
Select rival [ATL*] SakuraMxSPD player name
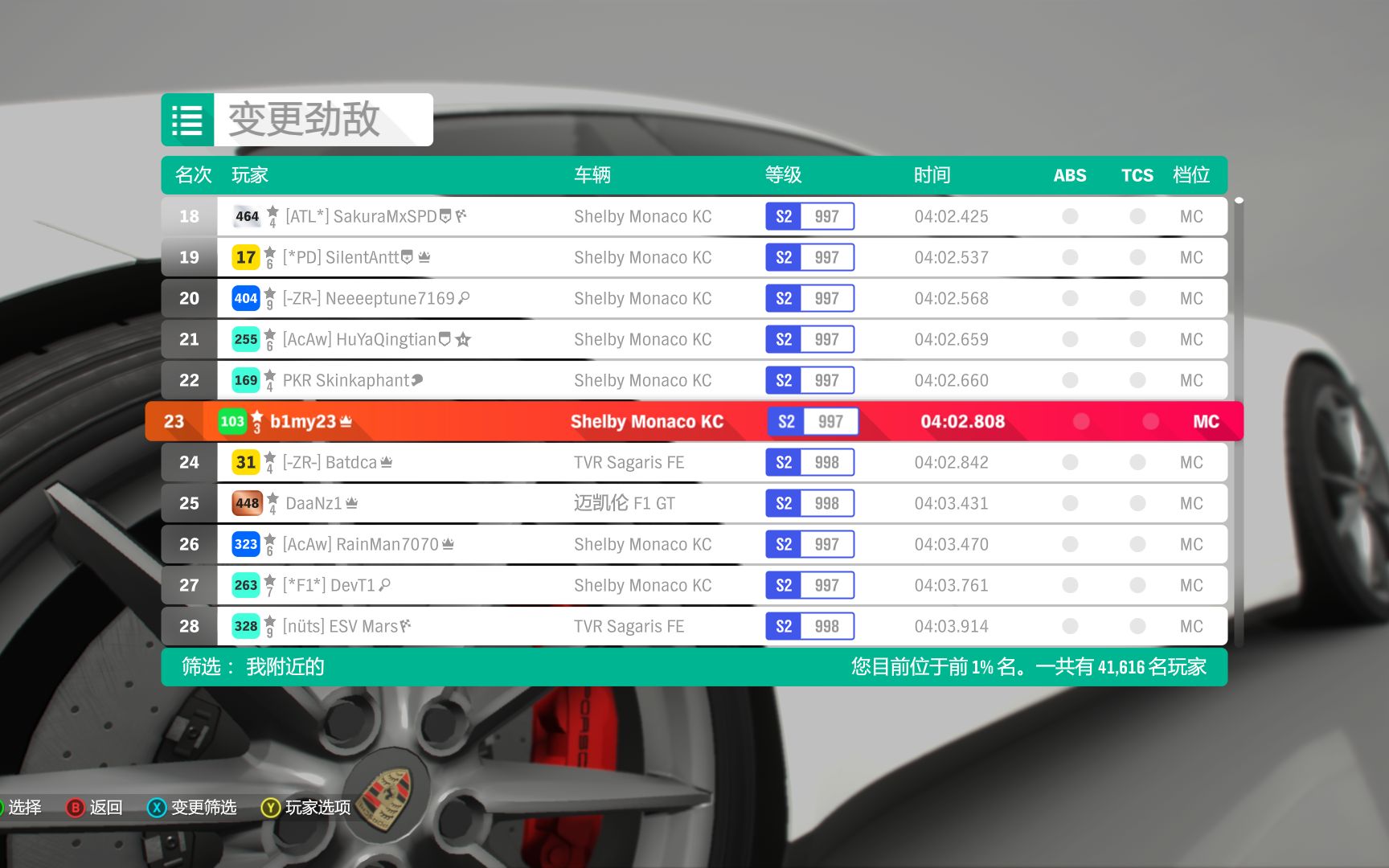pyautogui.click(x=361, y=216)
